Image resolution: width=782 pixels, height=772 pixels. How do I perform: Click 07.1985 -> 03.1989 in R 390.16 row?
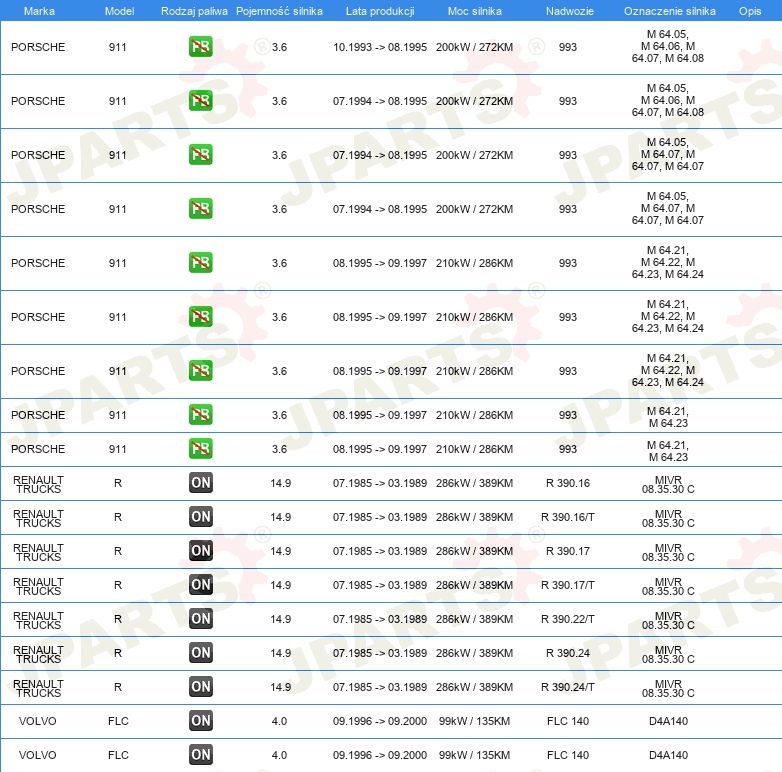point(380,483)
